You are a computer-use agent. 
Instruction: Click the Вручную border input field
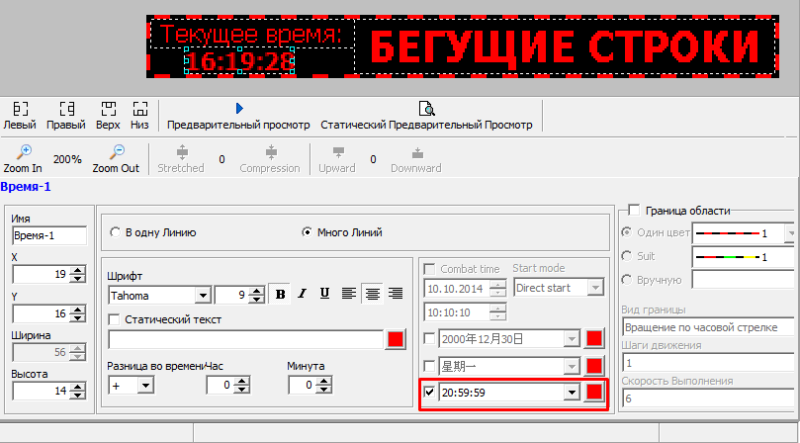(x=745, y=280)
